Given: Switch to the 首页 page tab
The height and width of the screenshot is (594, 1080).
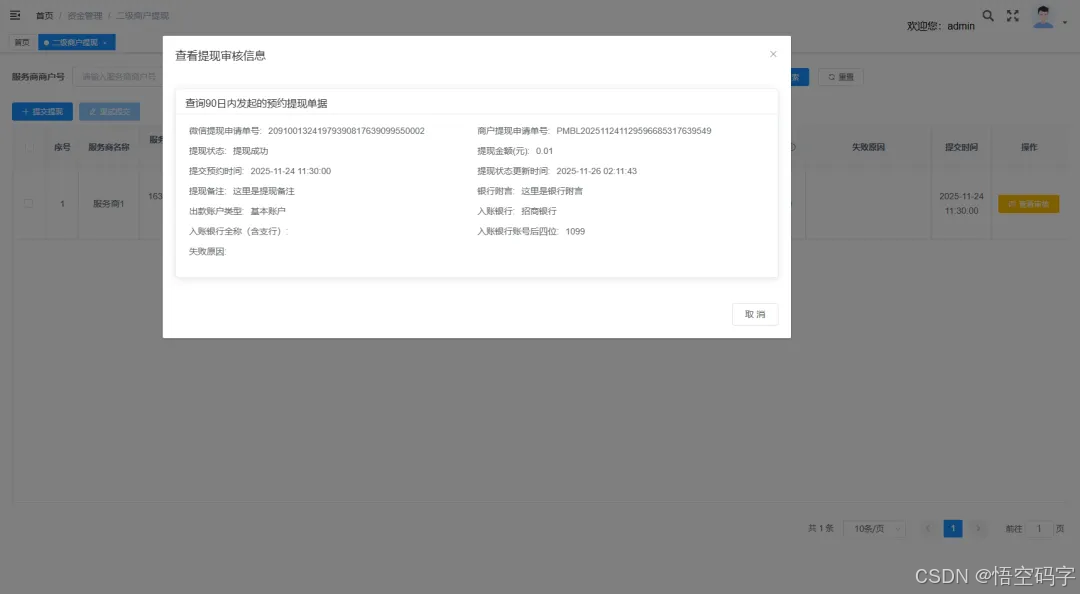Looking at the screenshot, I should click(x=22, y=43).
